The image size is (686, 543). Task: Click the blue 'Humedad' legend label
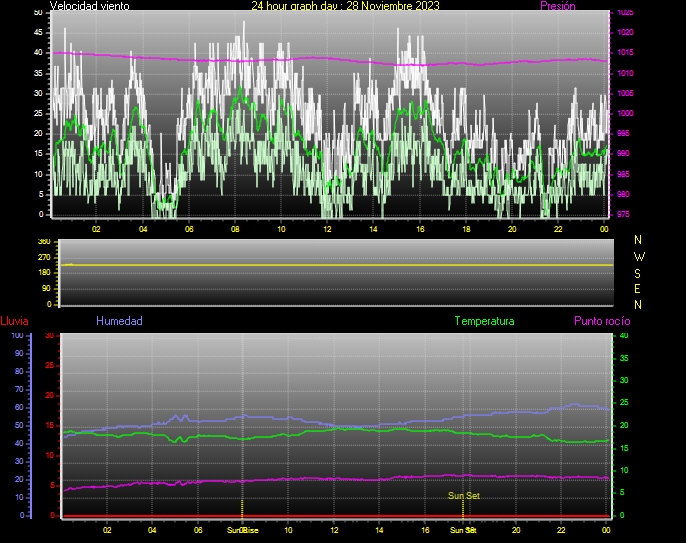(119, 321)
